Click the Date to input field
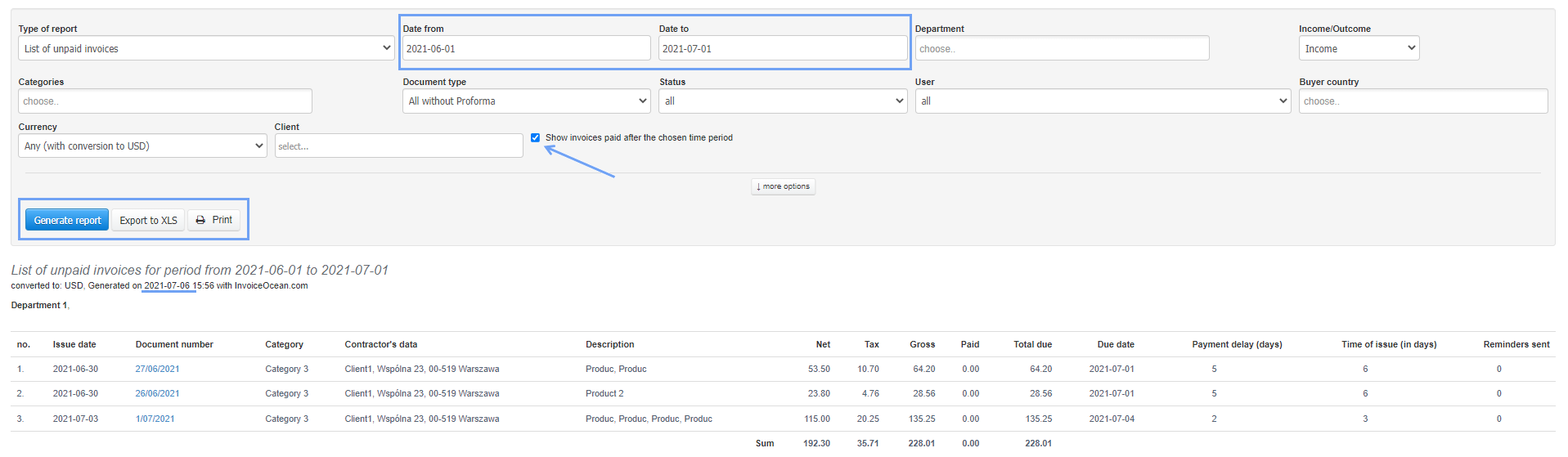This screenshot has width=1568, height=457. 782,48
